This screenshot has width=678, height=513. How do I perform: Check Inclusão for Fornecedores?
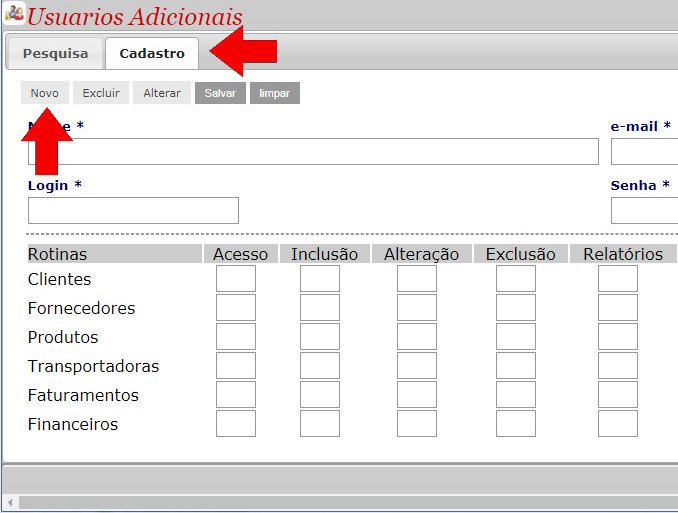pyautogui.click(x=320, y=308)
